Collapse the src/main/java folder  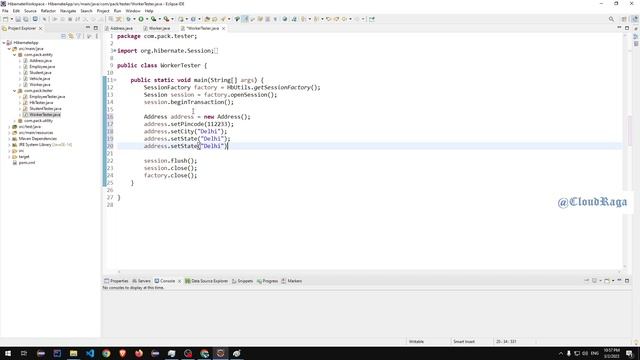coord(9,49)
